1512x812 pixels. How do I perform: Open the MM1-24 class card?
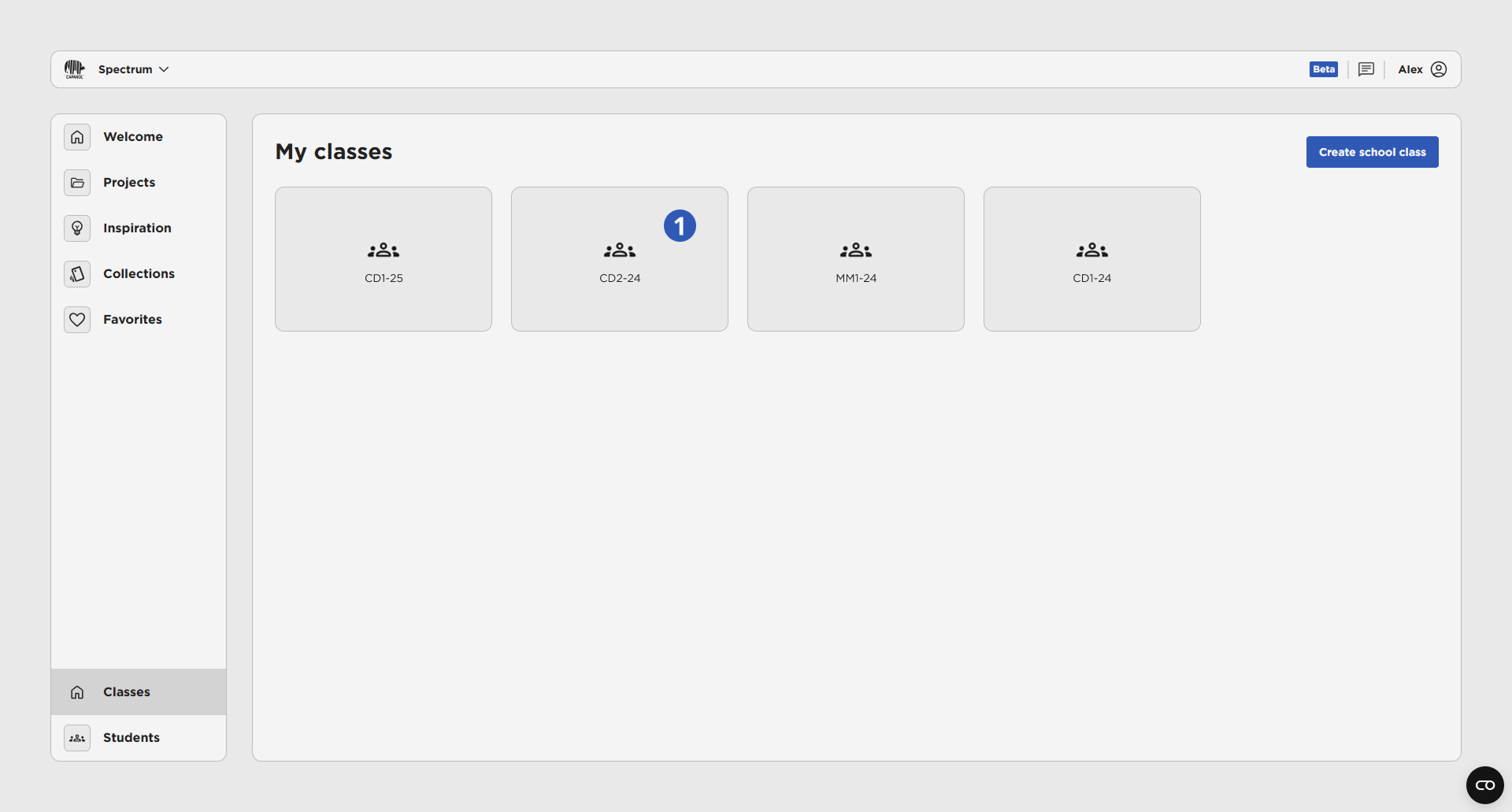tap(856, 259)
